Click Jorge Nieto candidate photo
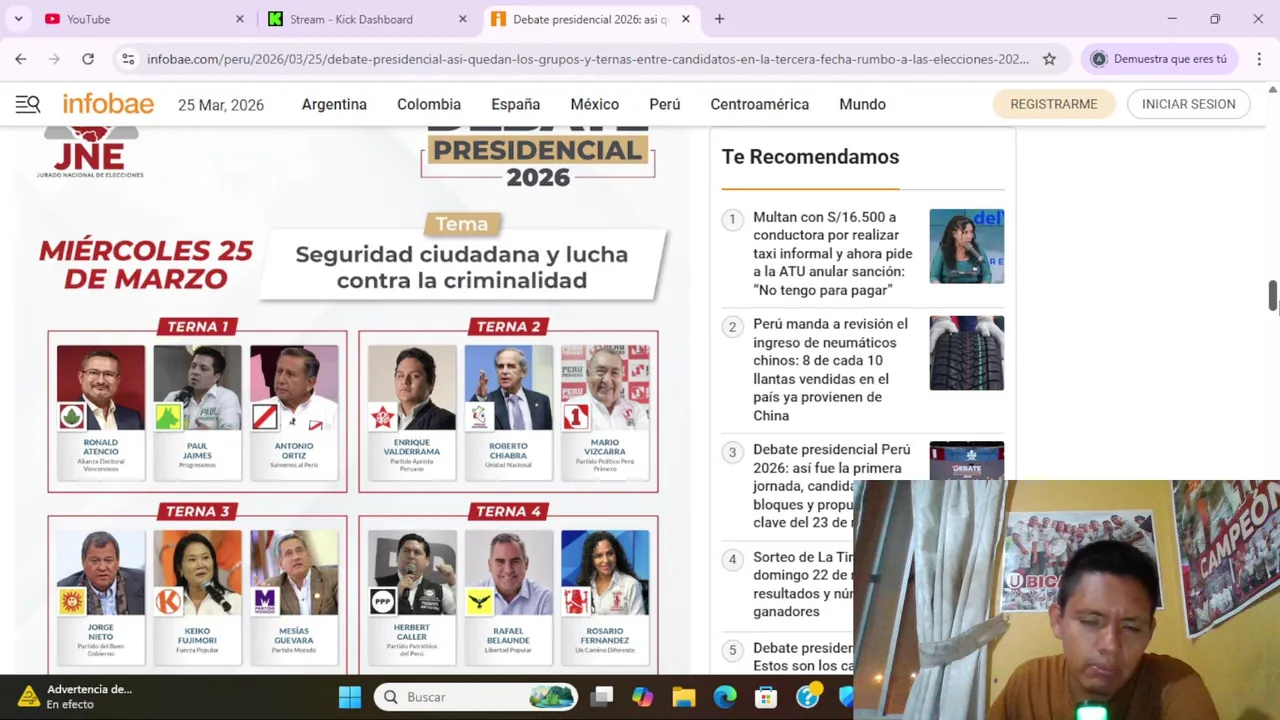 (100, 573)
